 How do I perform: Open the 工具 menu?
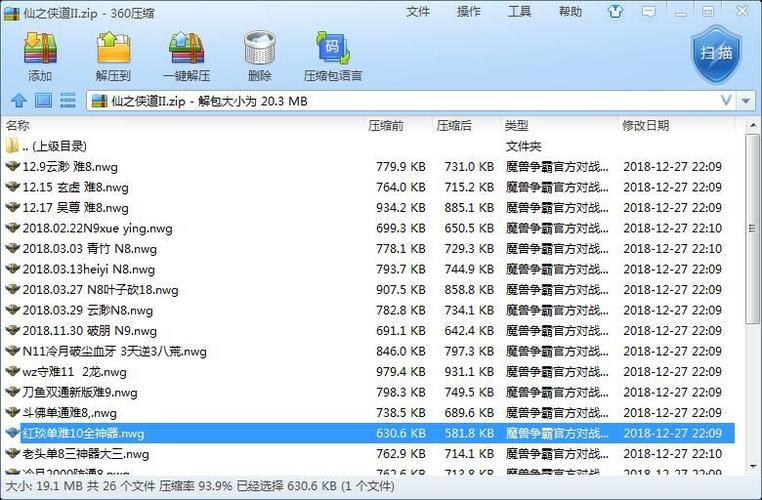519,12
